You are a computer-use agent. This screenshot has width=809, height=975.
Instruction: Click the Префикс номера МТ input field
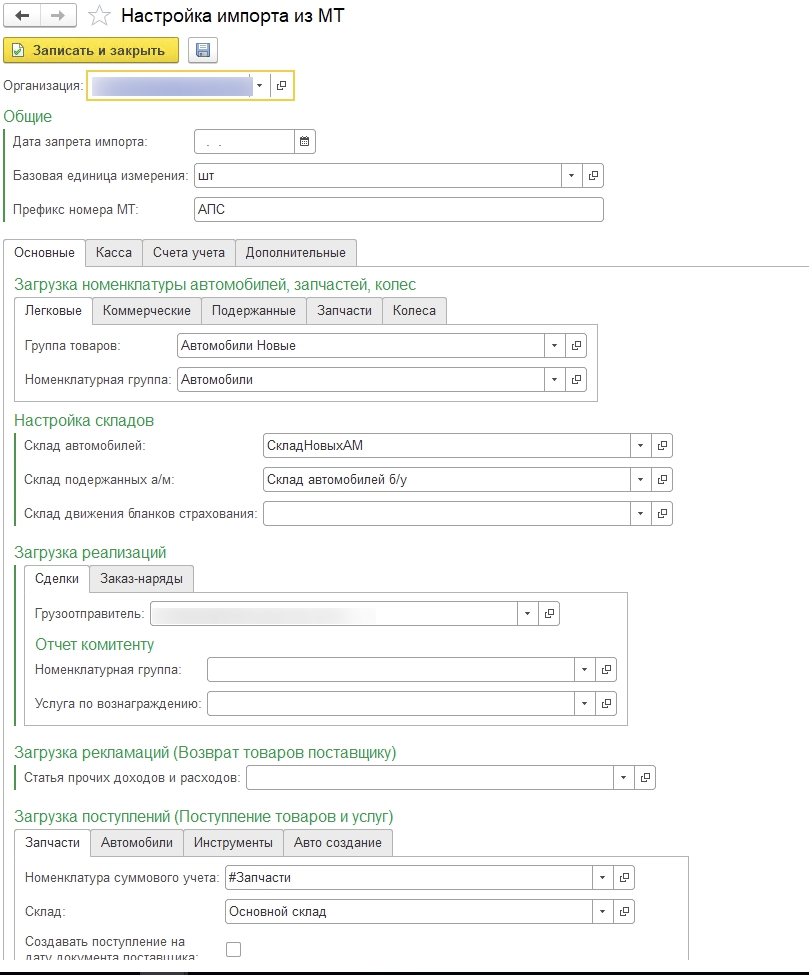[399, 209]
